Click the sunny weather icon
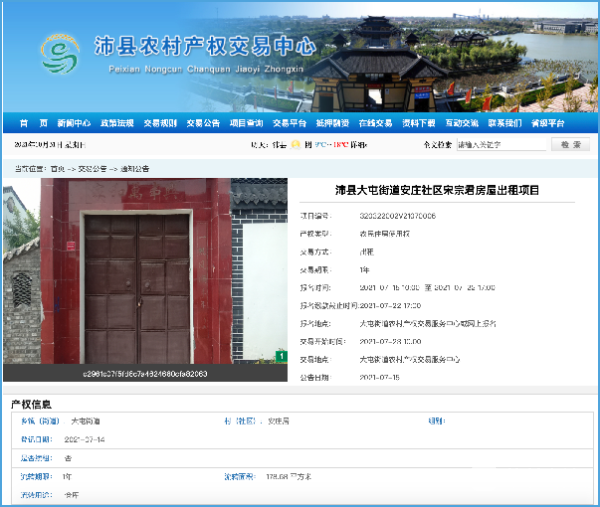 pyautogui.click(x=295, y=145)
